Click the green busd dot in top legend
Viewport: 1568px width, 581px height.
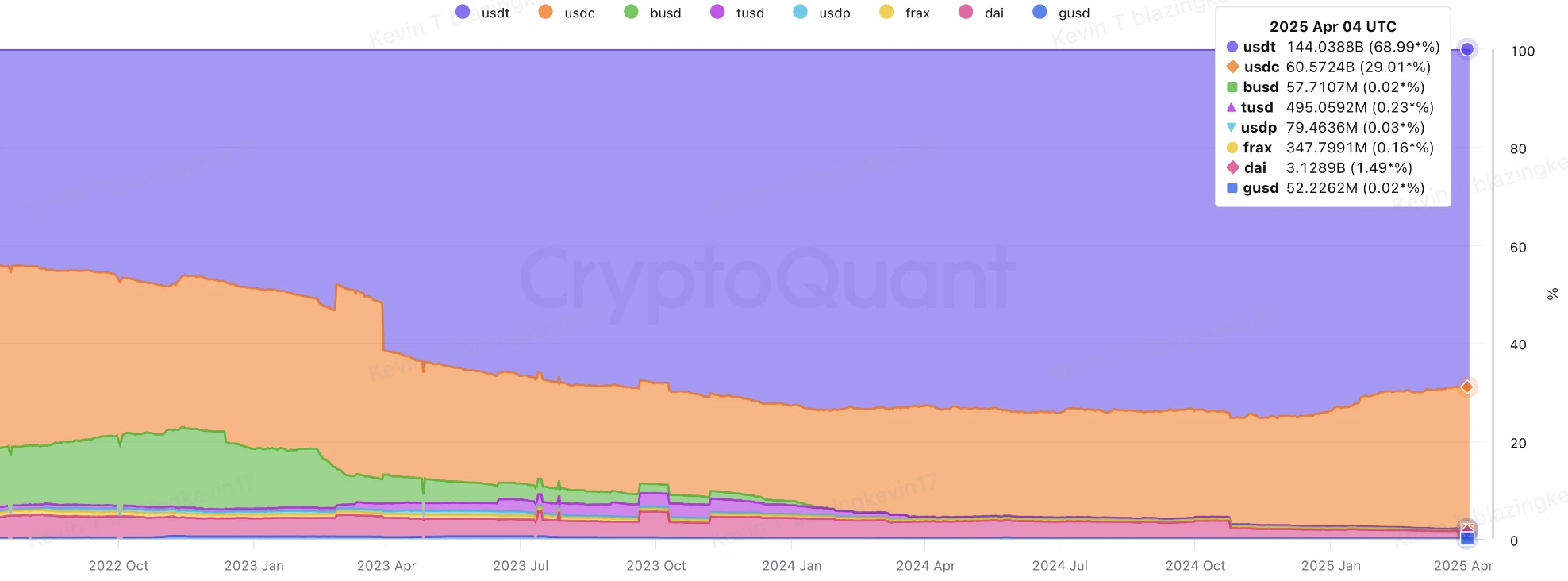tap(631, 12)
